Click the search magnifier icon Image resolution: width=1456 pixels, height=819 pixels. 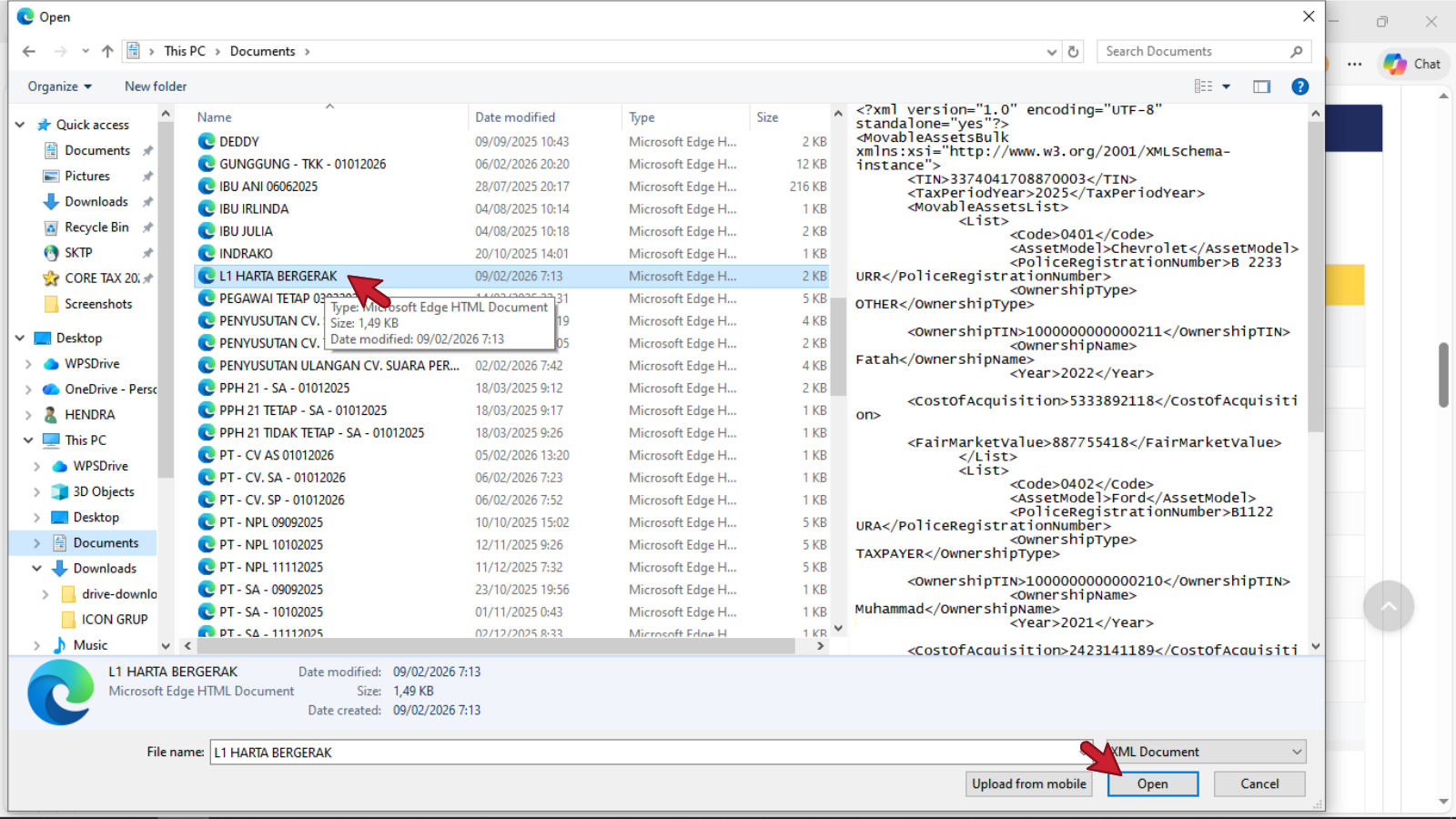(x=1296, y=52)
